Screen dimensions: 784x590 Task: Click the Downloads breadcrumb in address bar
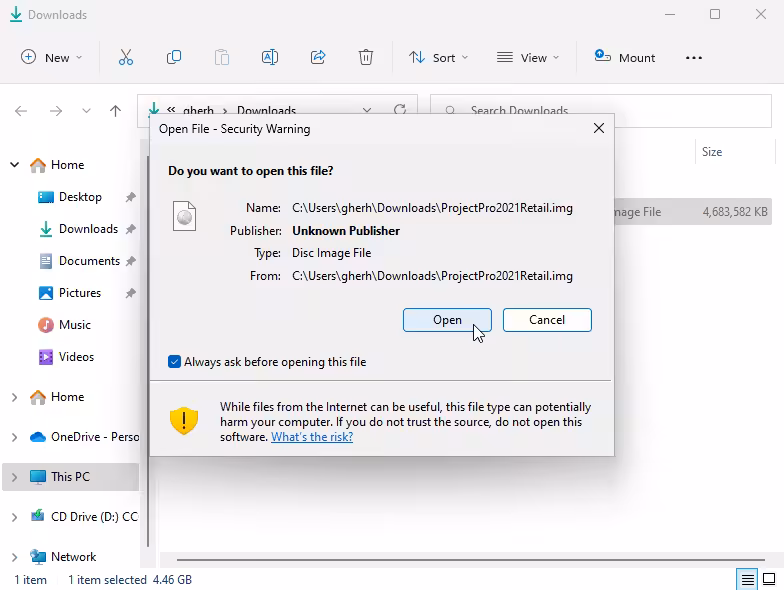266,110
